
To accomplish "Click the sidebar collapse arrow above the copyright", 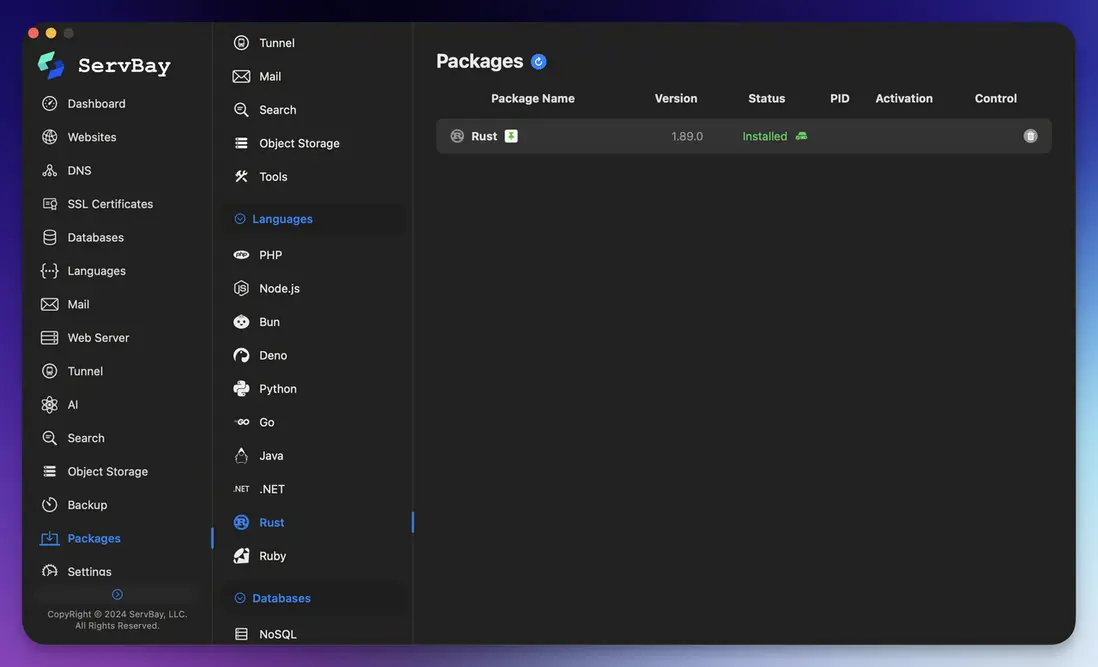I will coord(118,594).
